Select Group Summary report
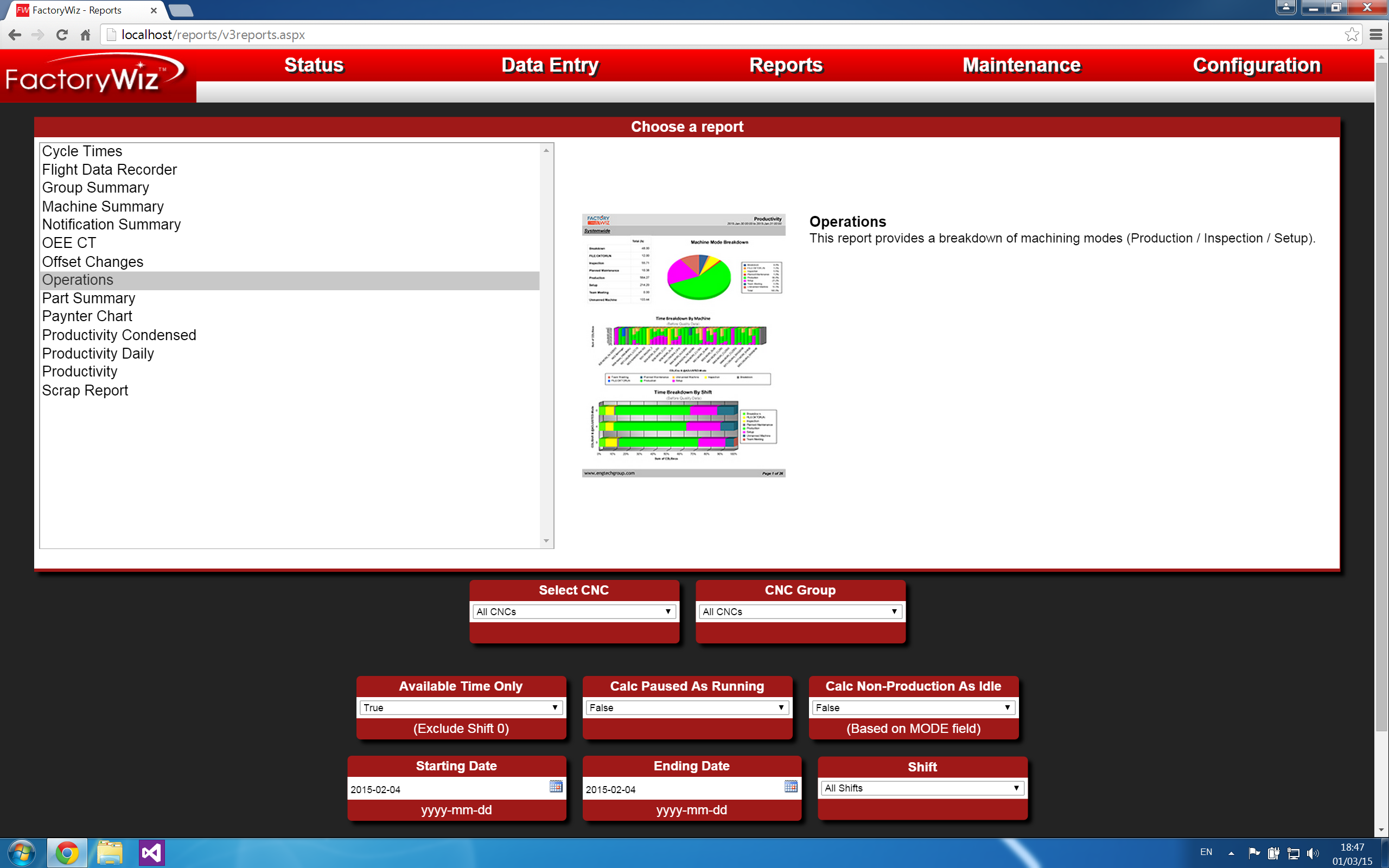This screenshot has height=868, width=1389. pos(290,188)
